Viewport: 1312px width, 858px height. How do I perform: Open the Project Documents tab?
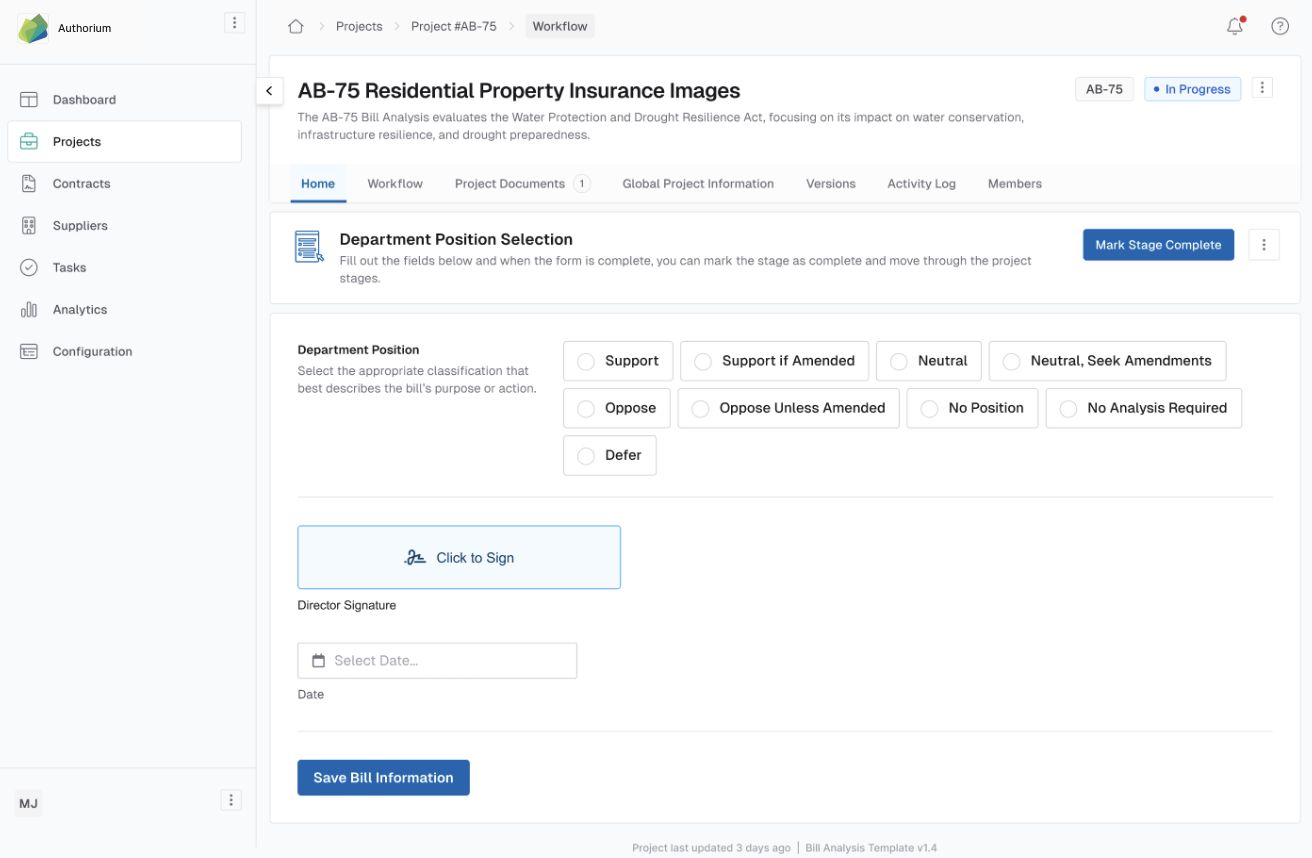510,184
